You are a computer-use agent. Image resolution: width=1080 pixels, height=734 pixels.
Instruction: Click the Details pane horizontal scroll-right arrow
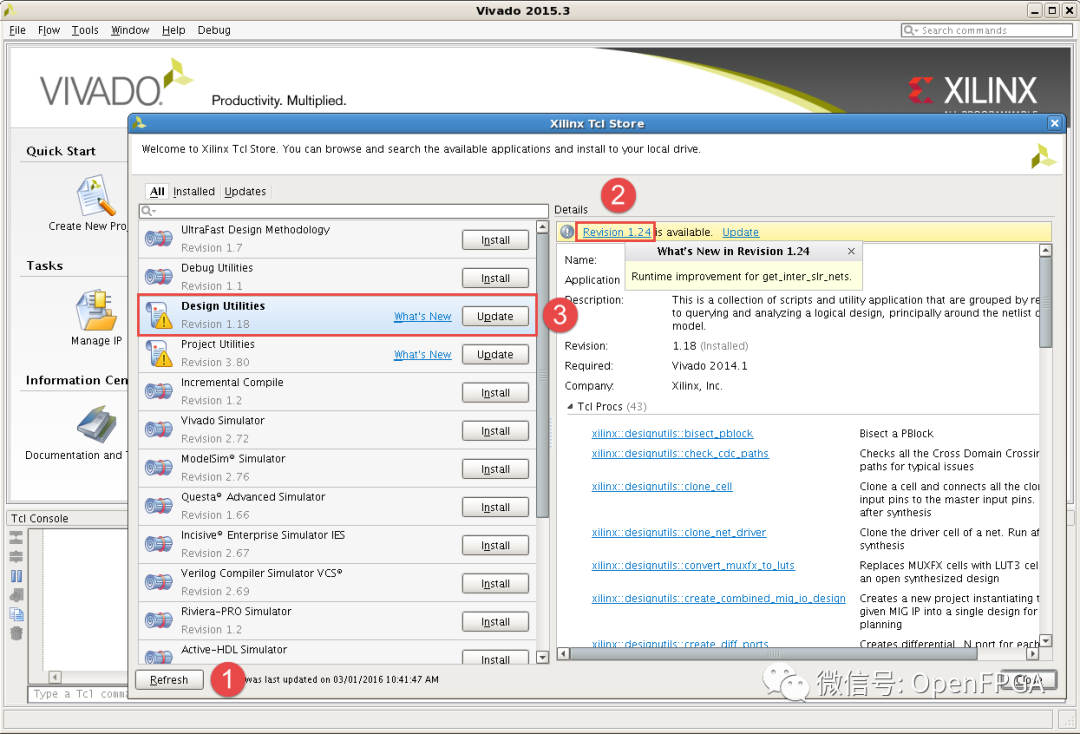1031,653
